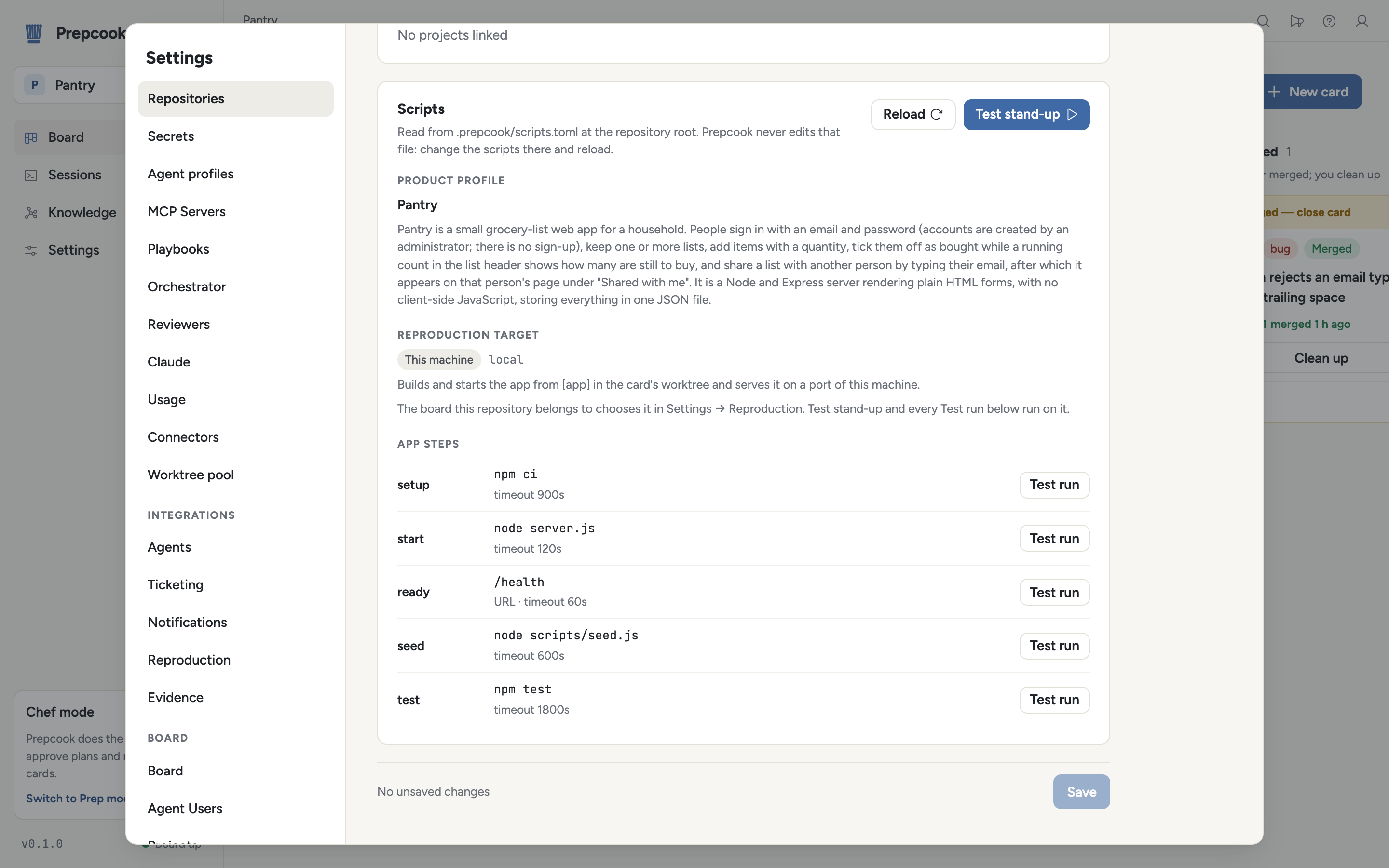The image size is (1389, 868).
Task: Open Ticketing integration settings
Action: click(235, 584)
